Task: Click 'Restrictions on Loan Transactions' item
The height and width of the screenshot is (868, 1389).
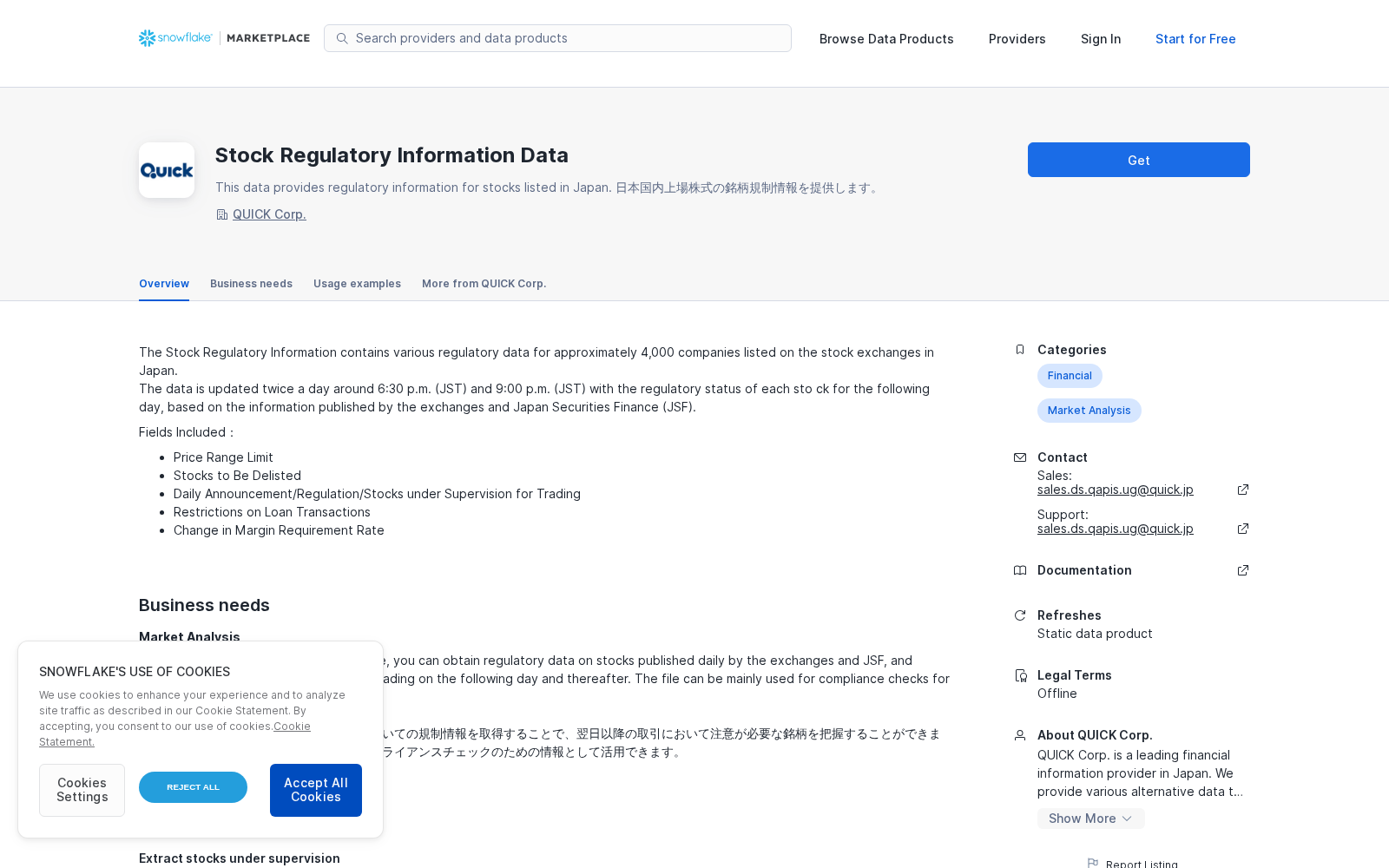Action: pos(272,512)
